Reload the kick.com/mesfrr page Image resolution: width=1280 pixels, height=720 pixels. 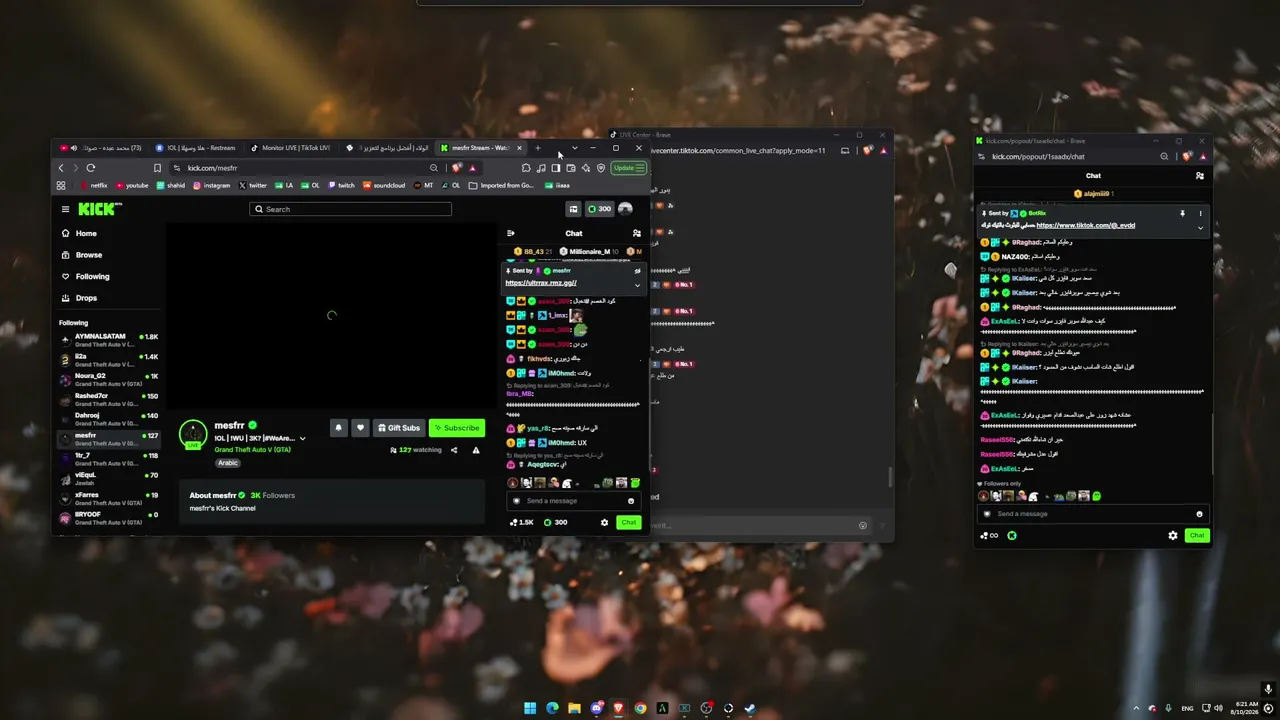tap(91, 168)
